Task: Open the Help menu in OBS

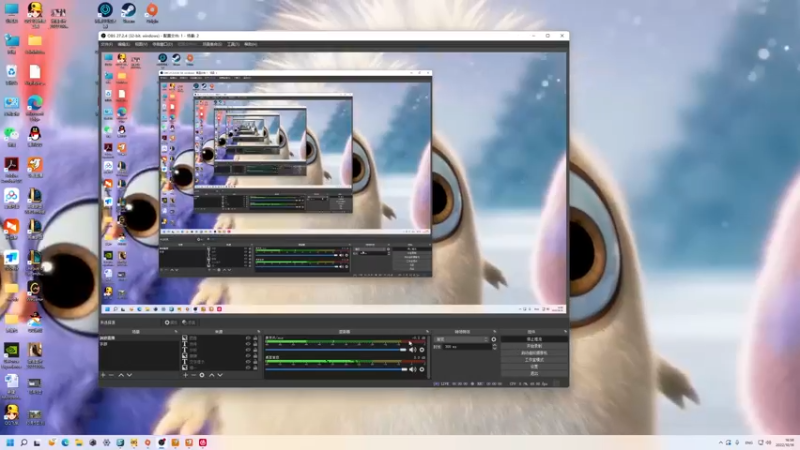Action: [250, 44]
